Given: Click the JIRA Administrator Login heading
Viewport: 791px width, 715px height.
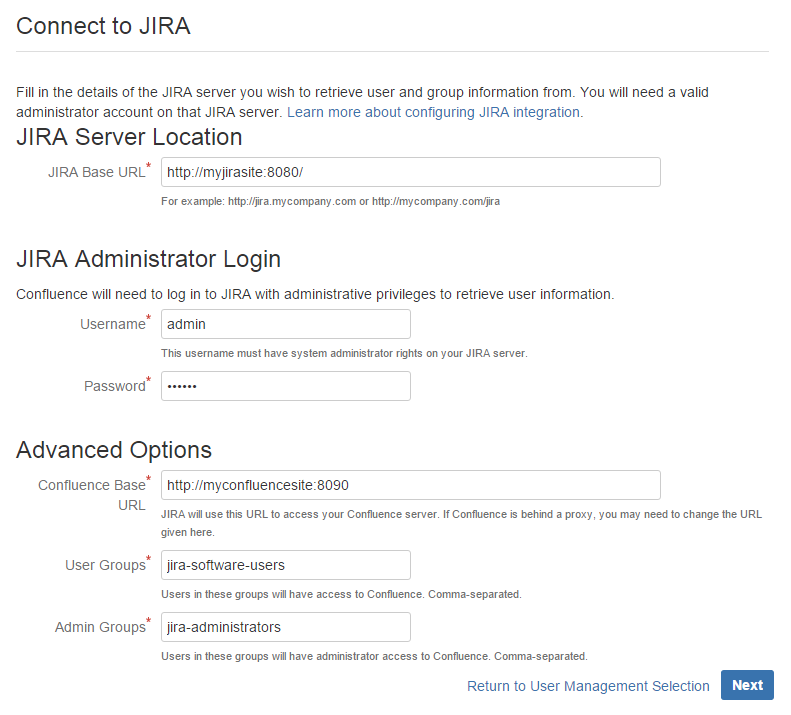Looking at the screenshot, I should point(148,259).
